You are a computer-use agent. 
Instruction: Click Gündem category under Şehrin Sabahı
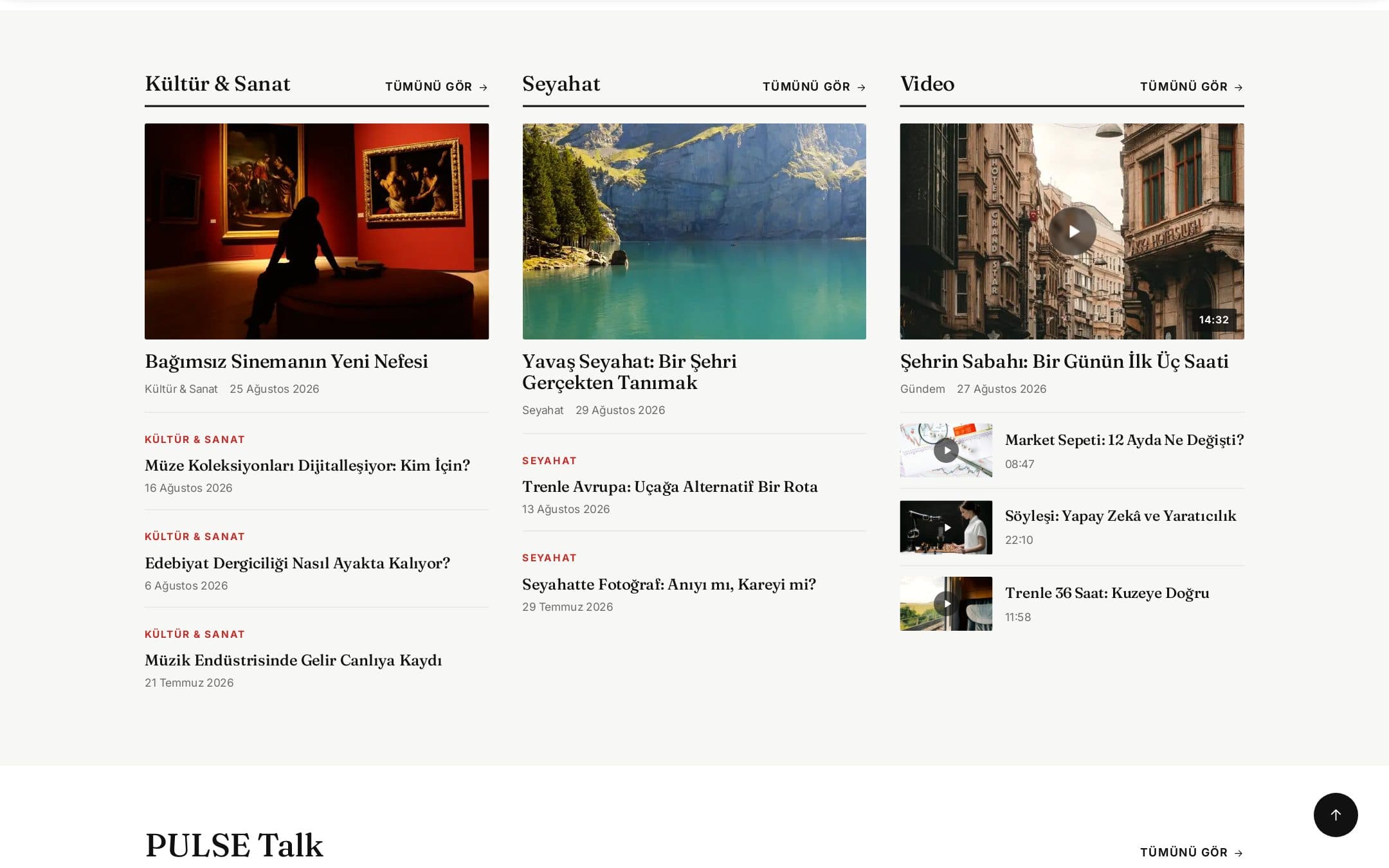(922, 389)
